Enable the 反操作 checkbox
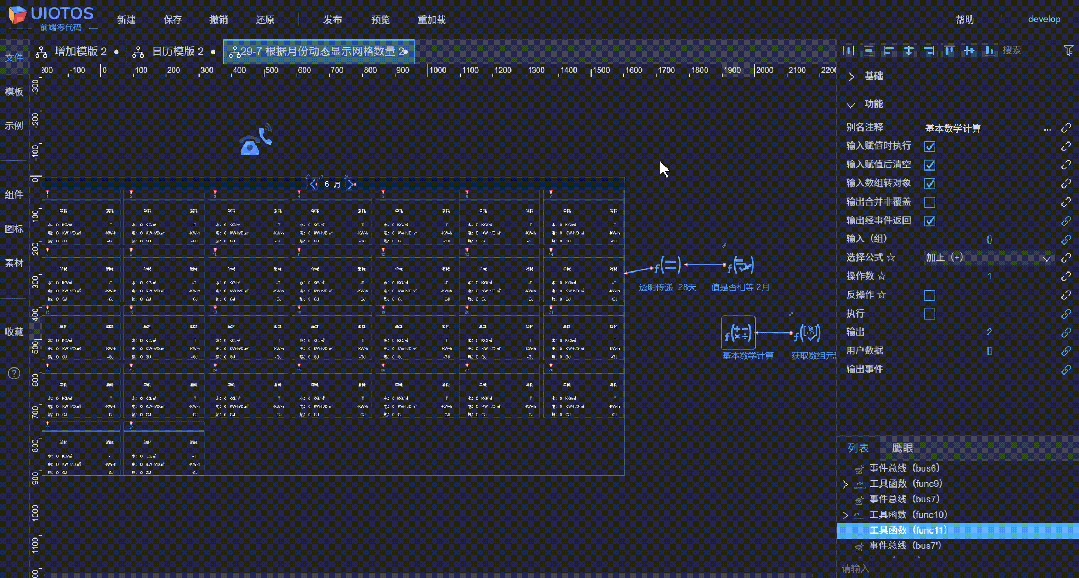Screen dimensions: 1079x578 coord(929,295)
